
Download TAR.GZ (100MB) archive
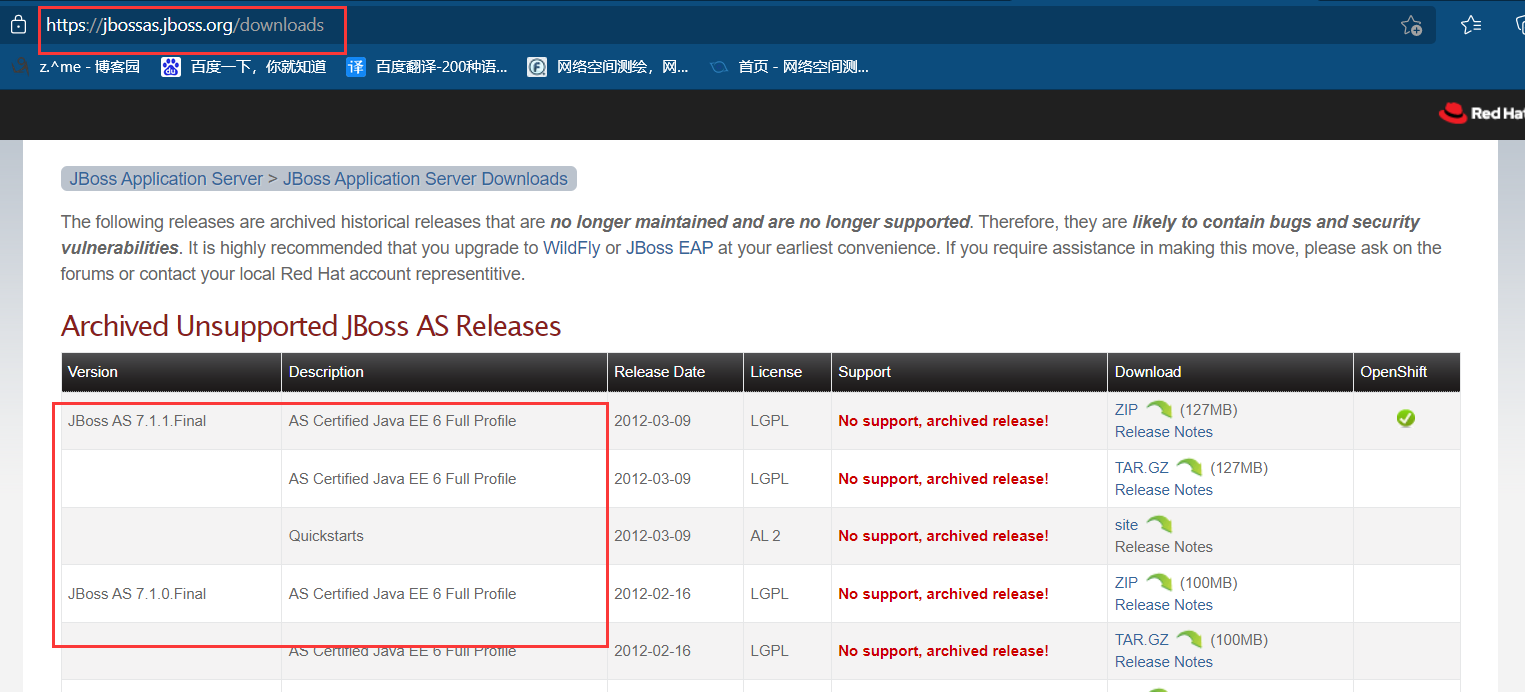[1142, 639]
